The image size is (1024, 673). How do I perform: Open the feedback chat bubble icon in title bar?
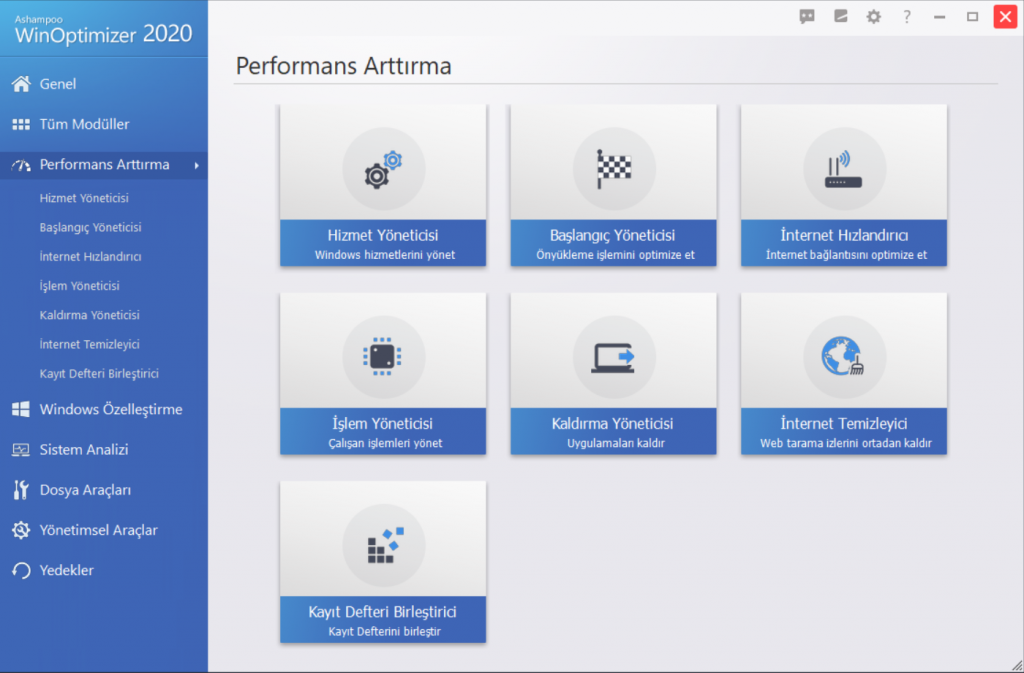click(807, 16)
